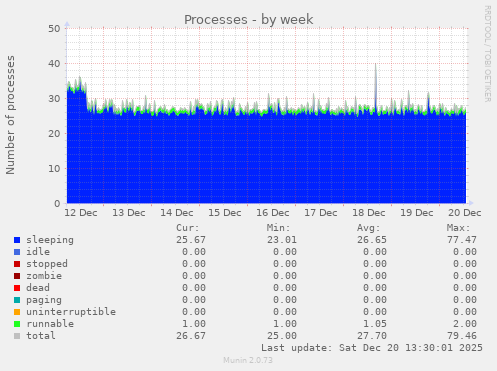This screenshot has width=497, height=371.
Task: Click total current value 26.67
Action: (x=191, y=336)
